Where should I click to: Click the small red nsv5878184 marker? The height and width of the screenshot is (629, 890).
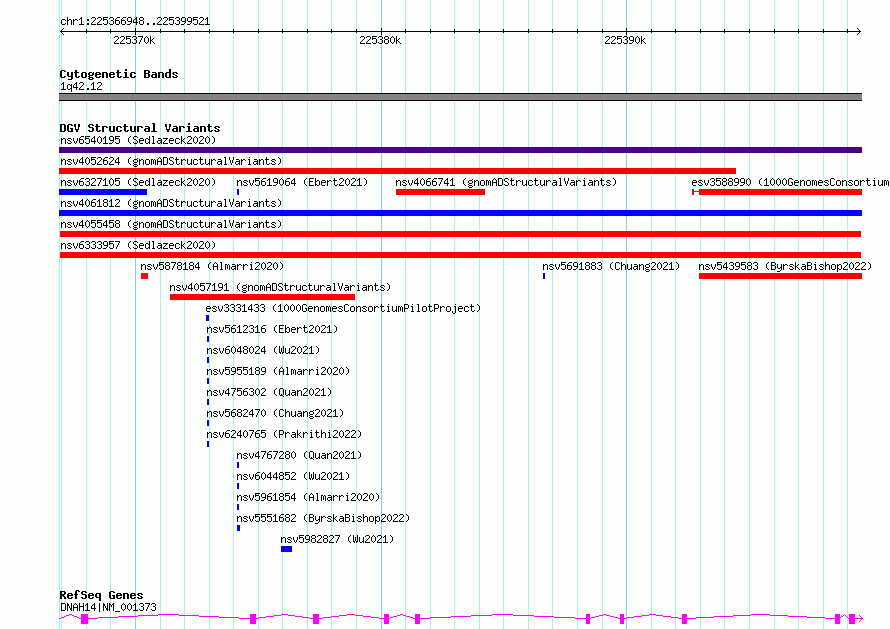145,276
